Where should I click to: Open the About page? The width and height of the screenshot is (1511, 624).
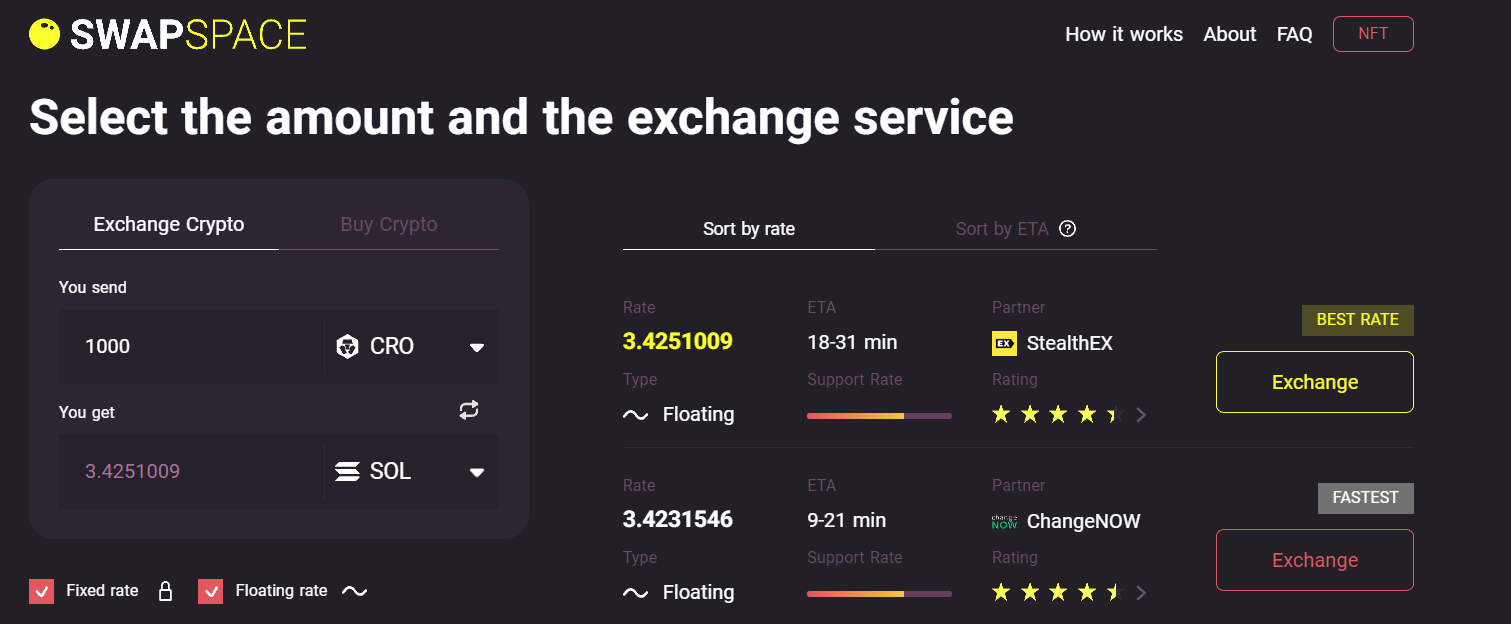point(1230,34)
